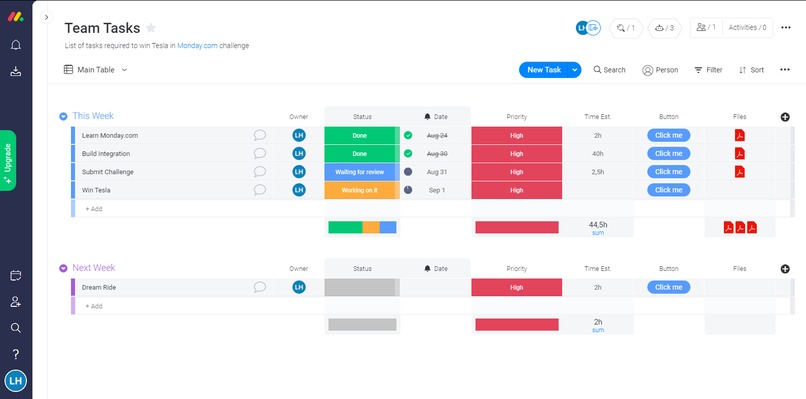This screenshot has height=399, width=806.
Task: Star the Team Tasks board as favorite
Action: tap(151, 28)
